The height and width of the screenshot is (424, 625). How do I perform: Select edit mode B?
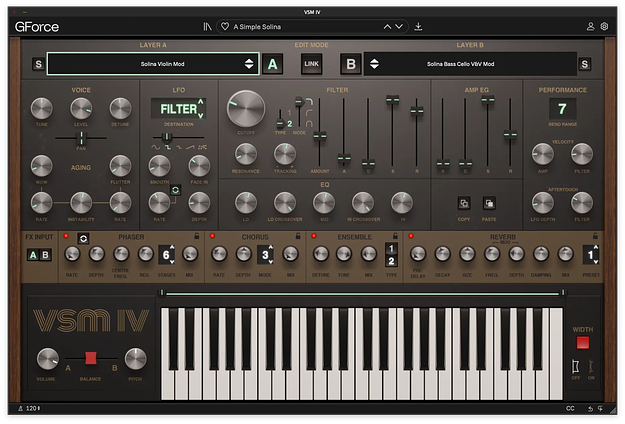pos(351,64)
